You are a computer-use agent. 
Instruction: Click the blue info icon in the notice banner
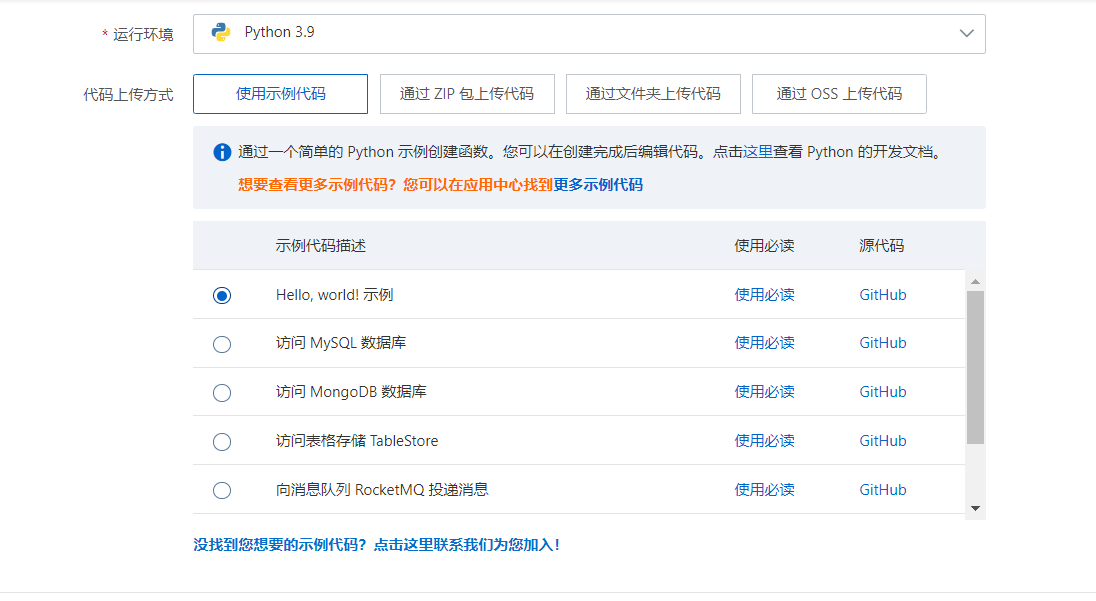[222, 152]
